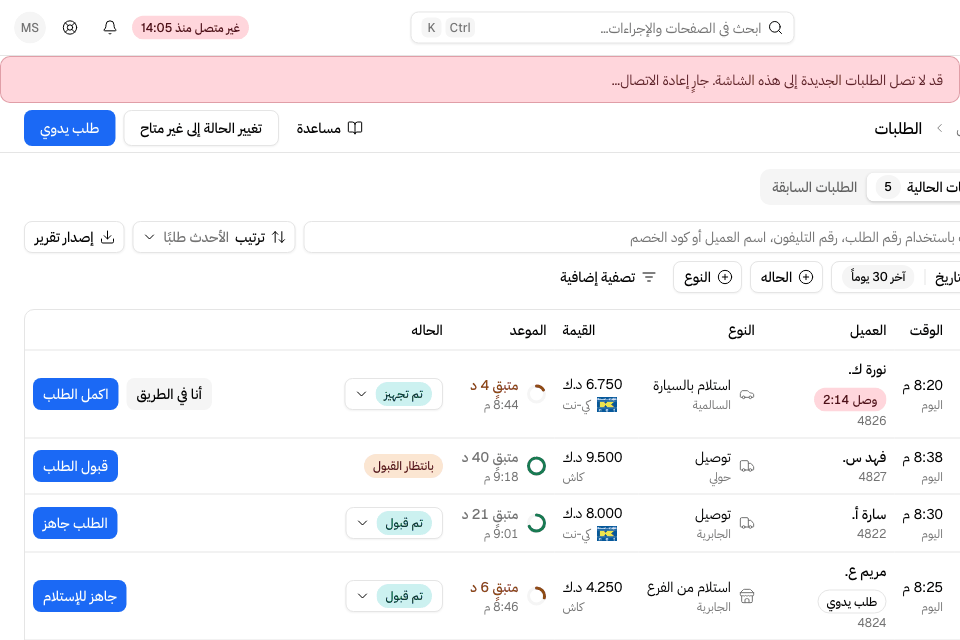Click the search magnifier icon
960x640 pixels.
point(775,28)
